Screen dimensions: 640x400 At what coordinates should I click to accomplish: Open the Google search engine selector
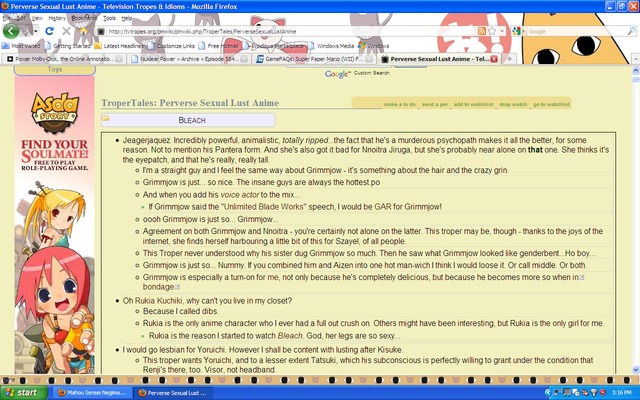[517, 31]
